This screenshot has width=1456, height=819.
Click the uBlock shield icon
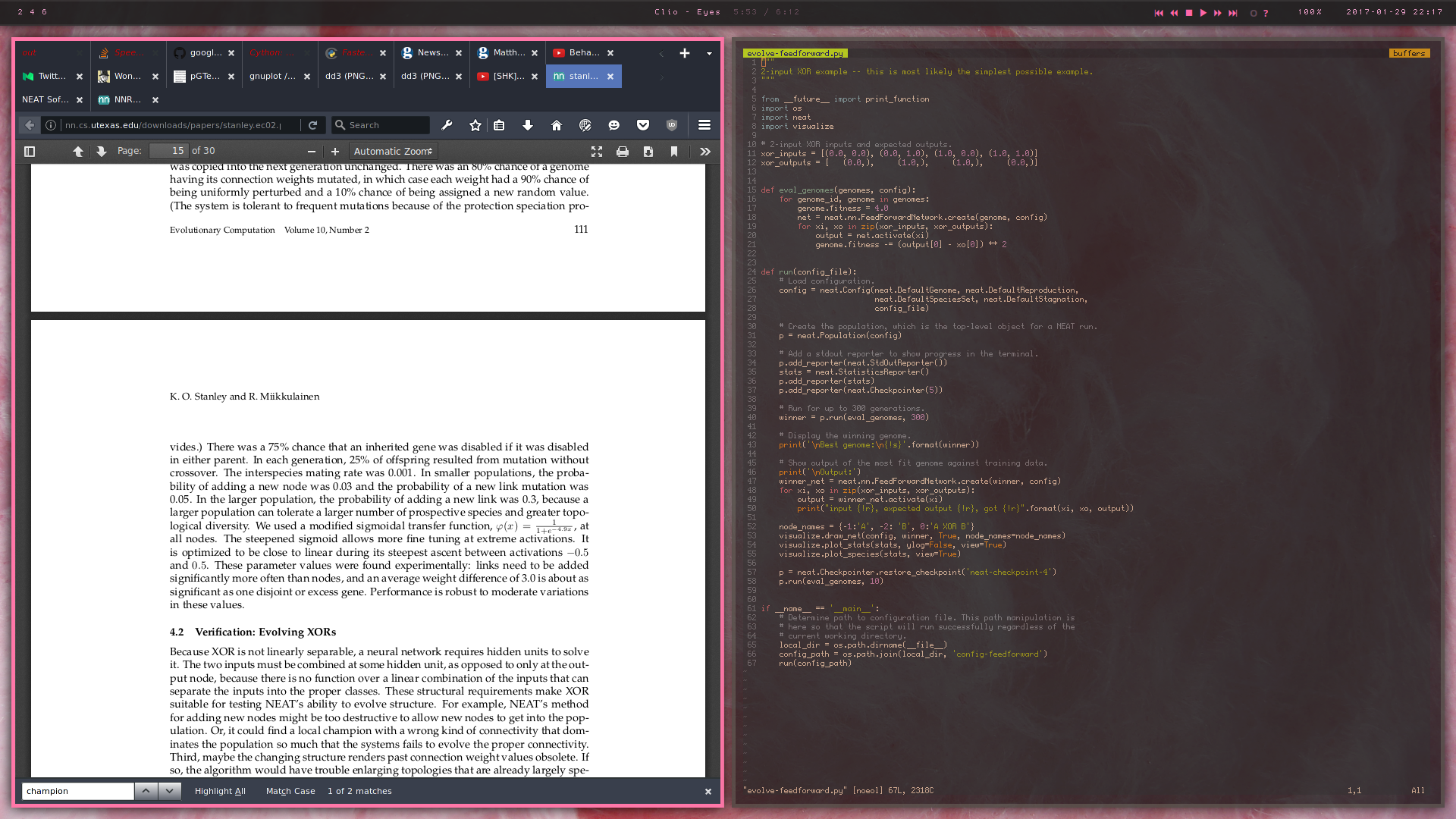pyautogui.click(x=672, y=125)
